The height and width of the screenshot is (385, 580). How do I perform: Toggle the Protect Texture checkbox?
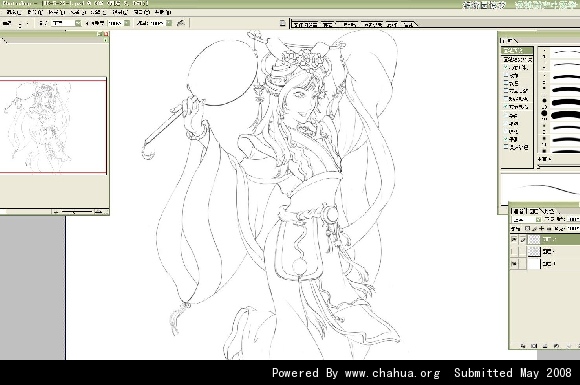506,147
